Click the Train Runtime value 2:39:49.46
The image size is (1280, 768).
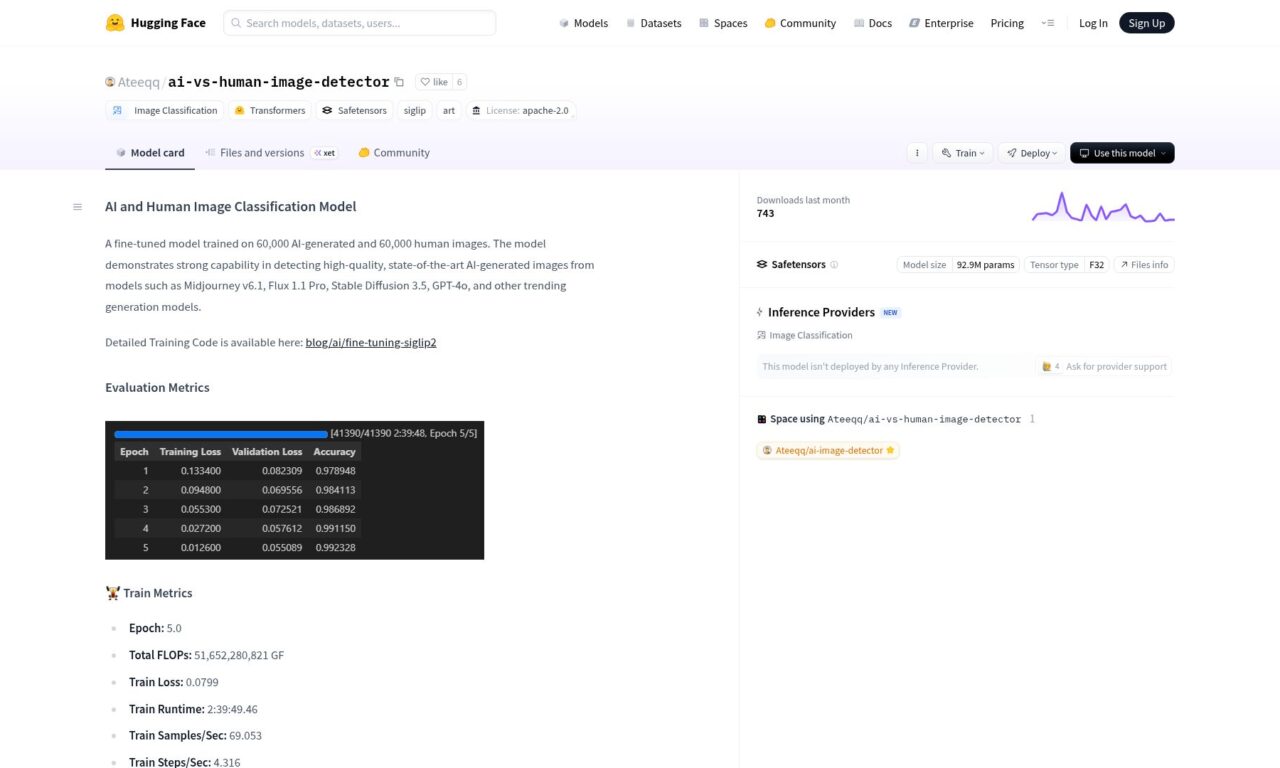[232, 709]
